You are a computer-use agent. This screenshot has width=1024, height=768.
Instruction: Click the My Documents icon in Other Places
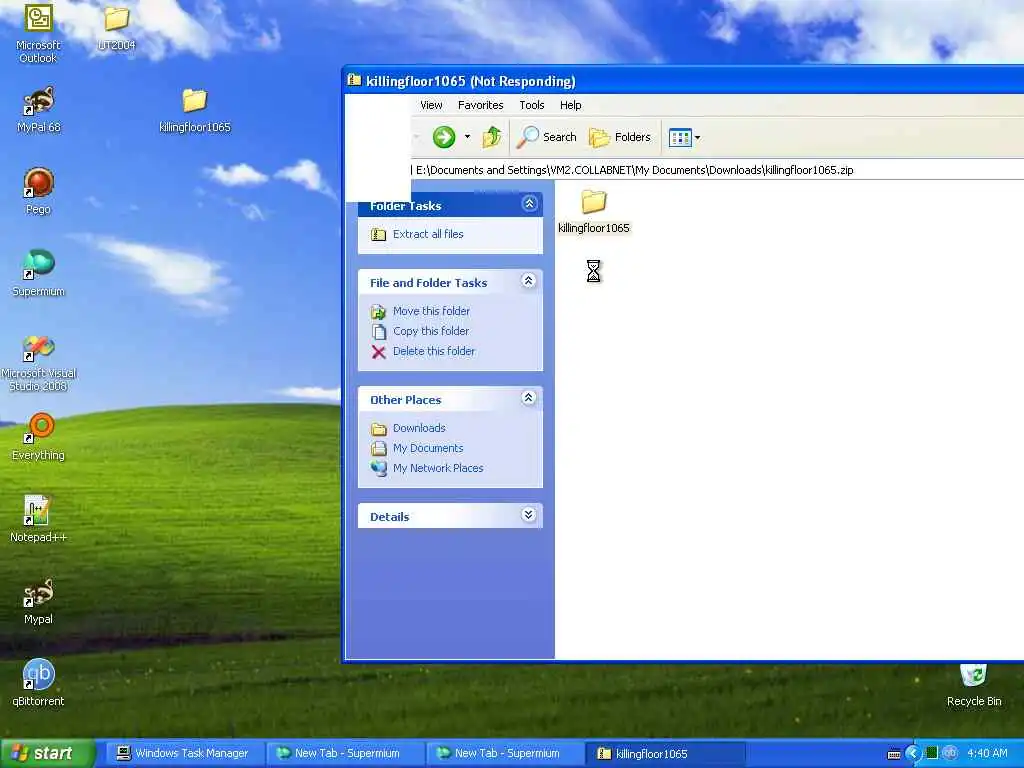pyautogui.click(x=379, y=449)
